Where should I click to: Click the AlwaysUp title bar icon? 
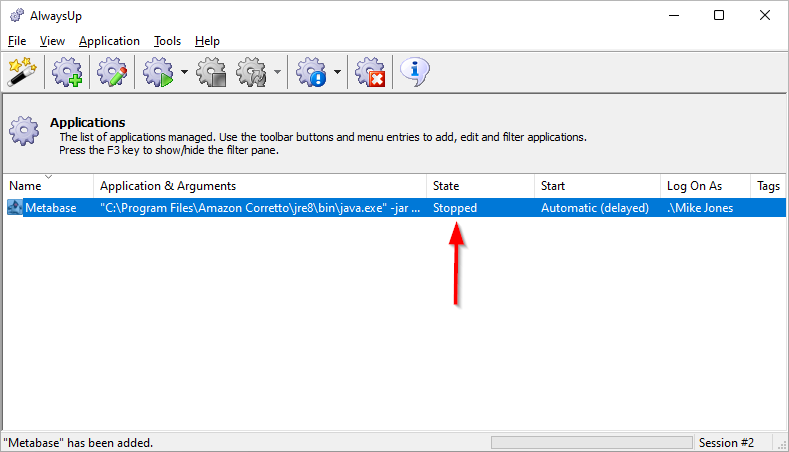(x=17, y=16)
